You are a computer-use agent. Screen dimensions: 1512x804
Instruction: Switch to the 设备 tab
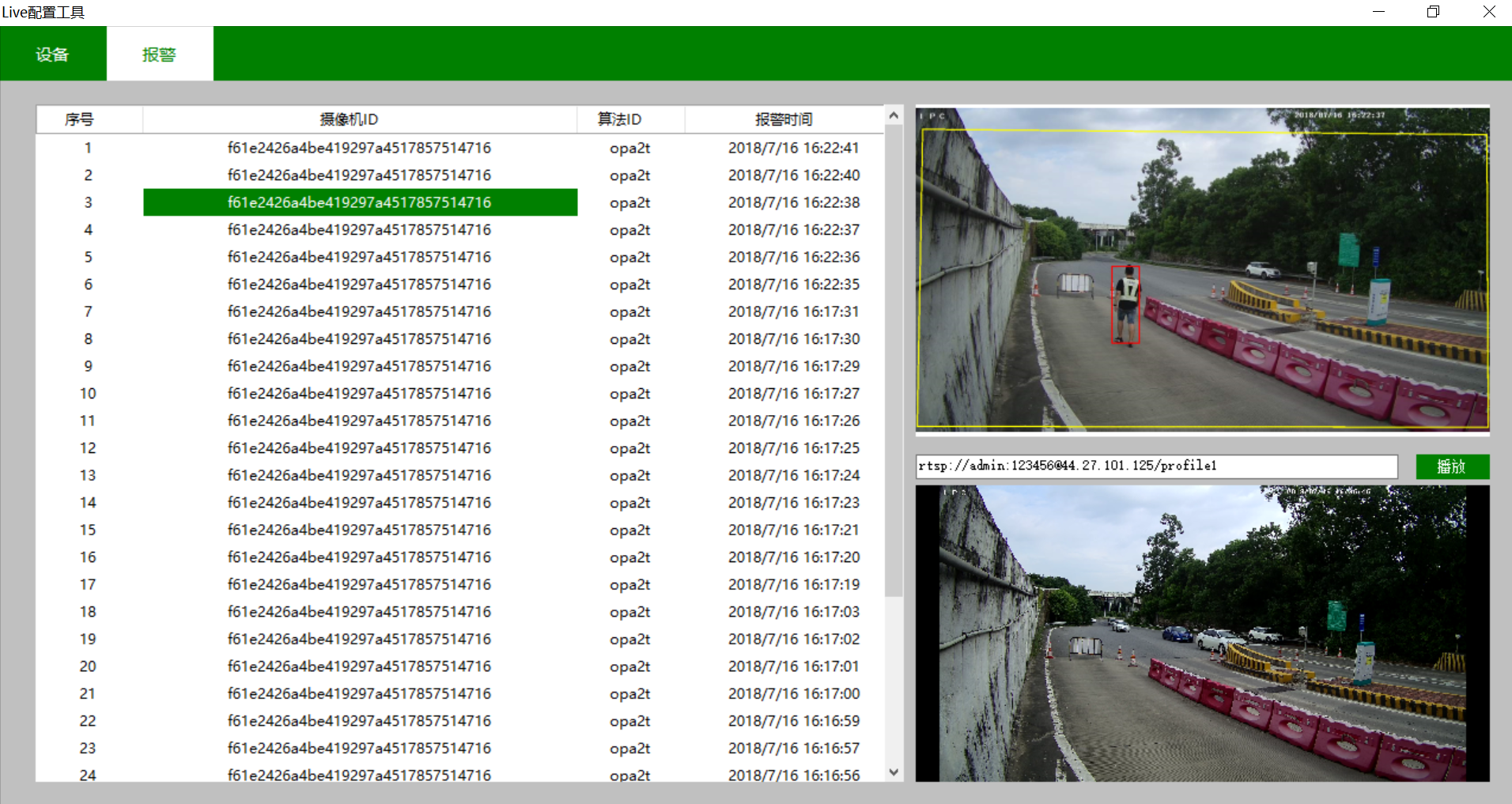coord(53,54)
